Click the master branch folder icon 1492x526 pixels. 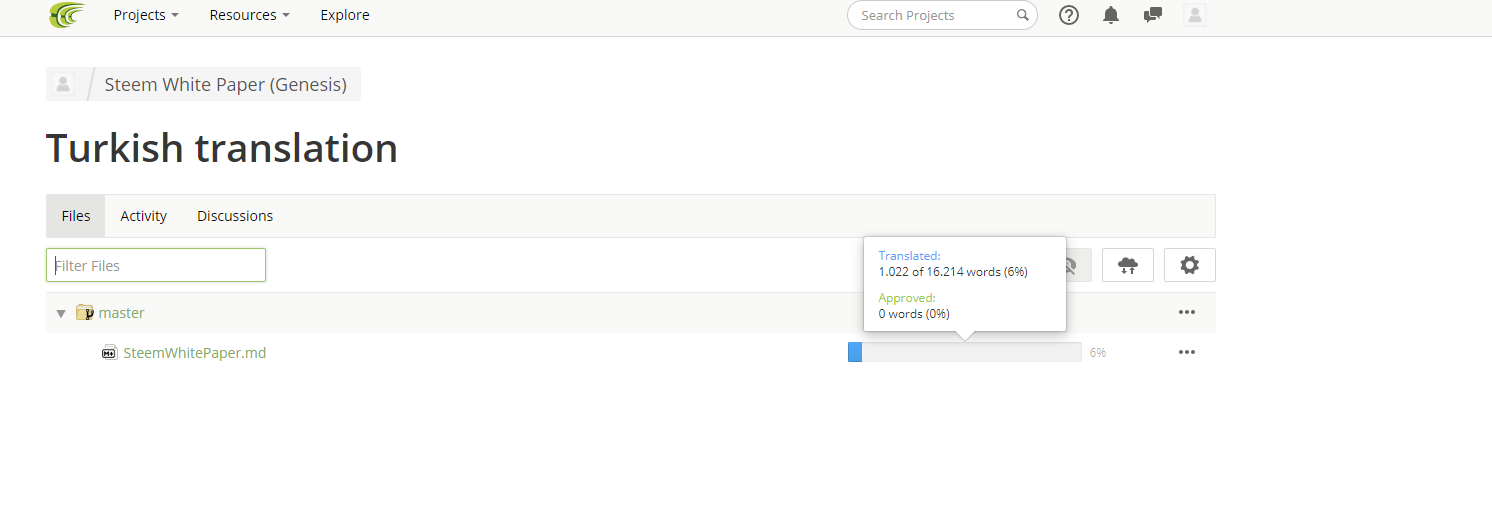click(85, 313)
